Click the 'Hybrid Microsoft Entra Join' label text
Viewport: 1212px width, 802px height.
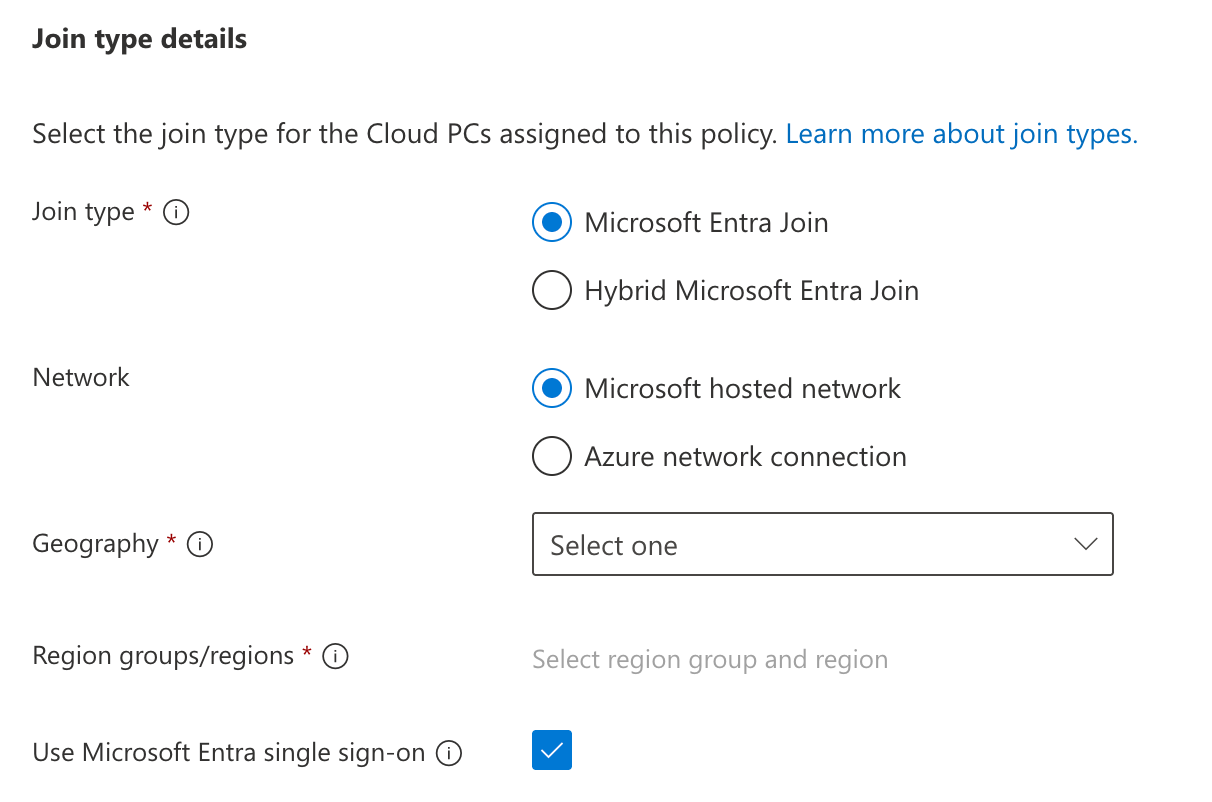751,291
